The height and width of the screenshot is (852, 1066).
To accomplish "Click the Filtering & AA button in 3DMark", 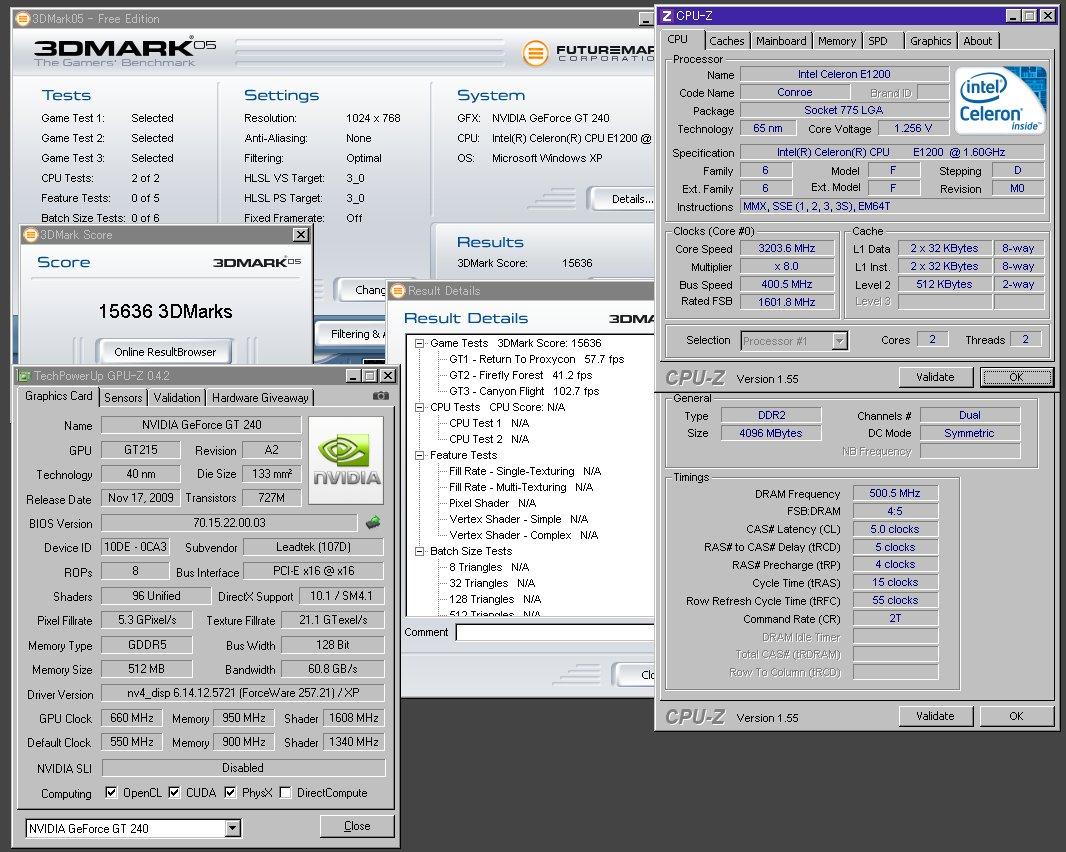I will click(351, 334).
